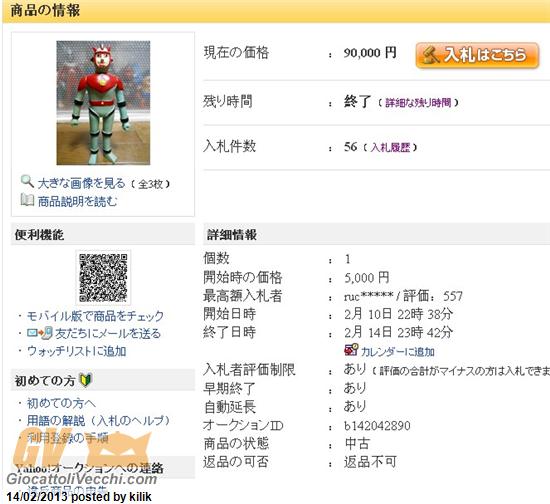
Task: Click the open book icon beside 商品説明を読む
Action: pyautogui.click(x=27, y=200)
